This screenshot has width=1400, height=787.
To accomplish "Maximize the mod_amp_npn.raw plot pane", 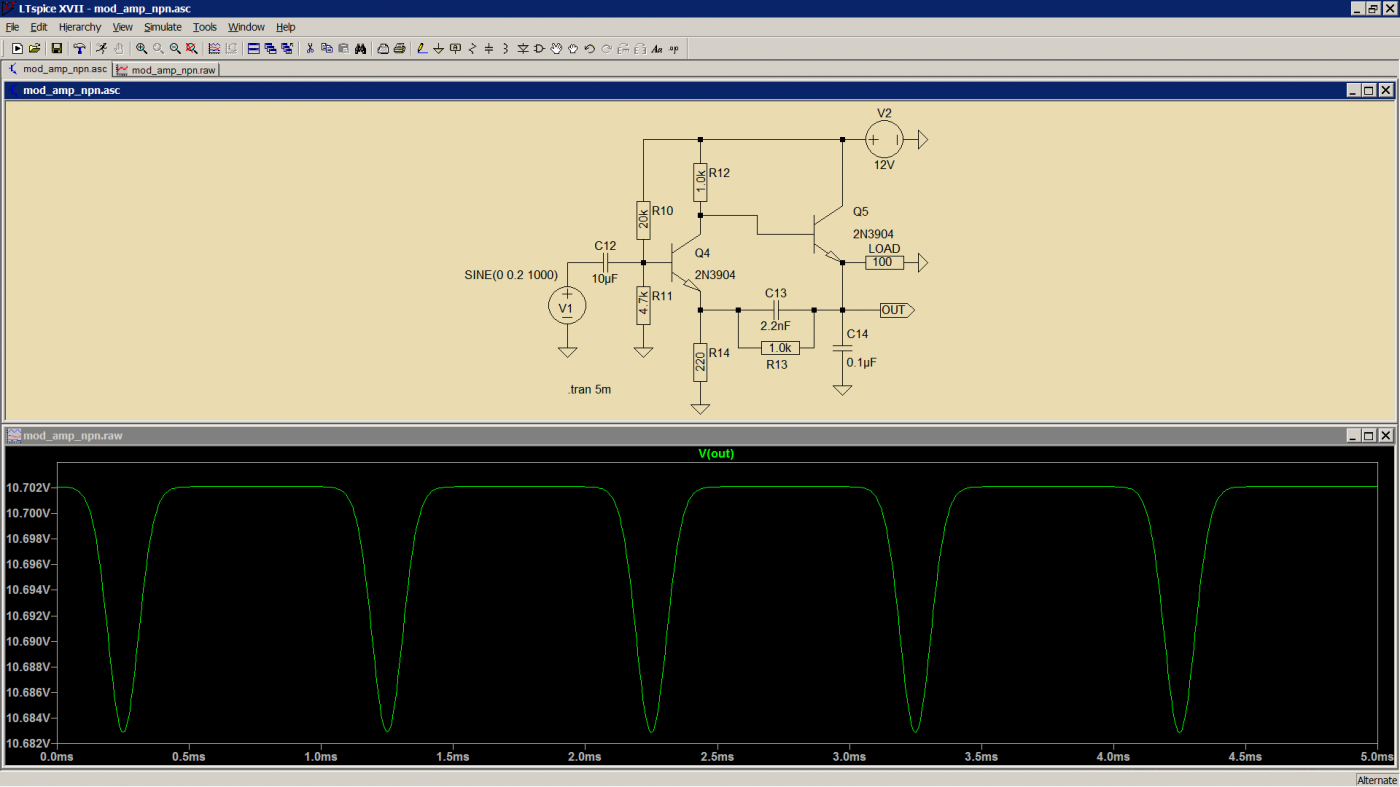I will (x=1369, y=435).
